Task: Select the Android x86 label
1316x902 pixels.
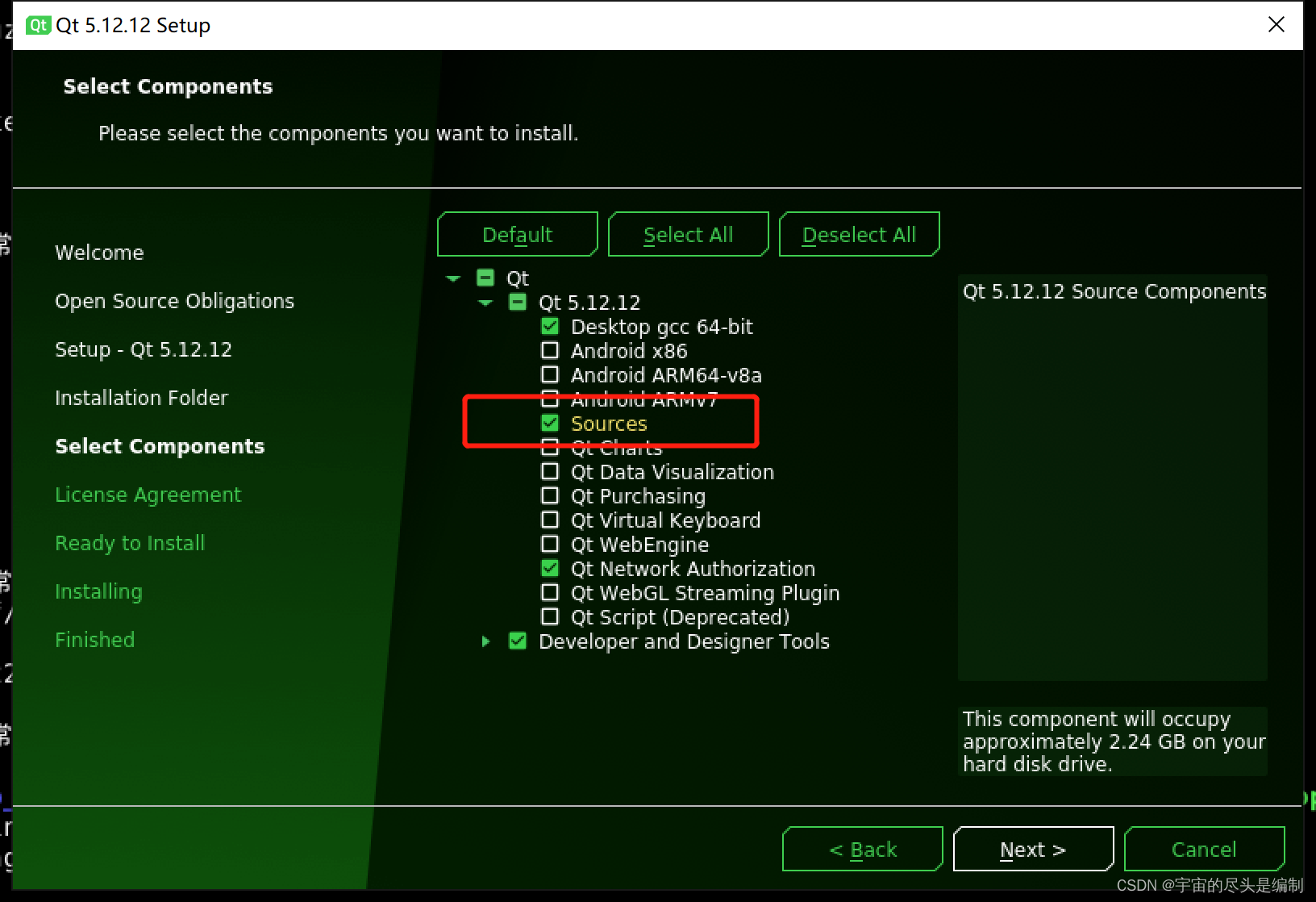Action: tap(629, 351)
